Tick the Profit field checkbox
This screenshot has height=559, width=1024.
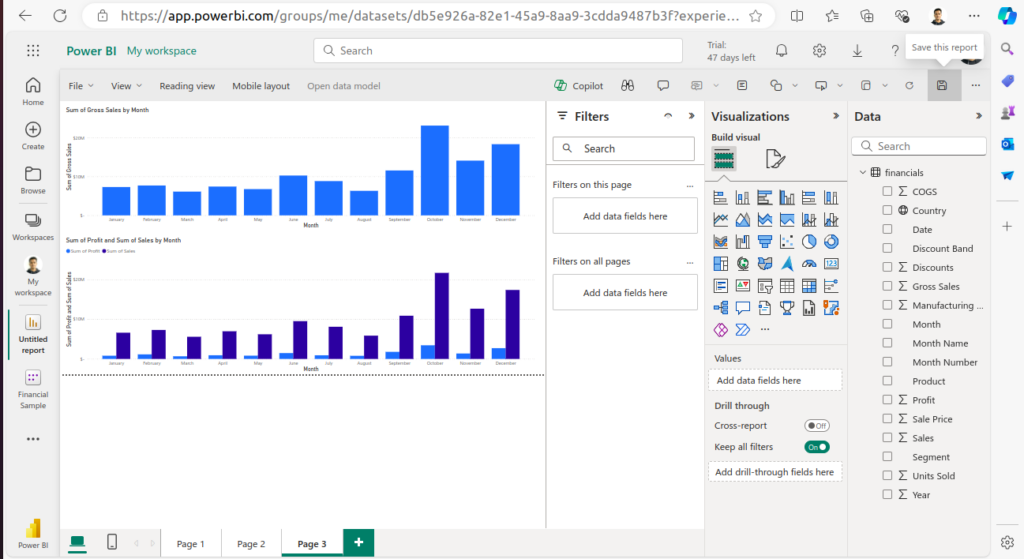pyautogui.click(x=887, y=400)
